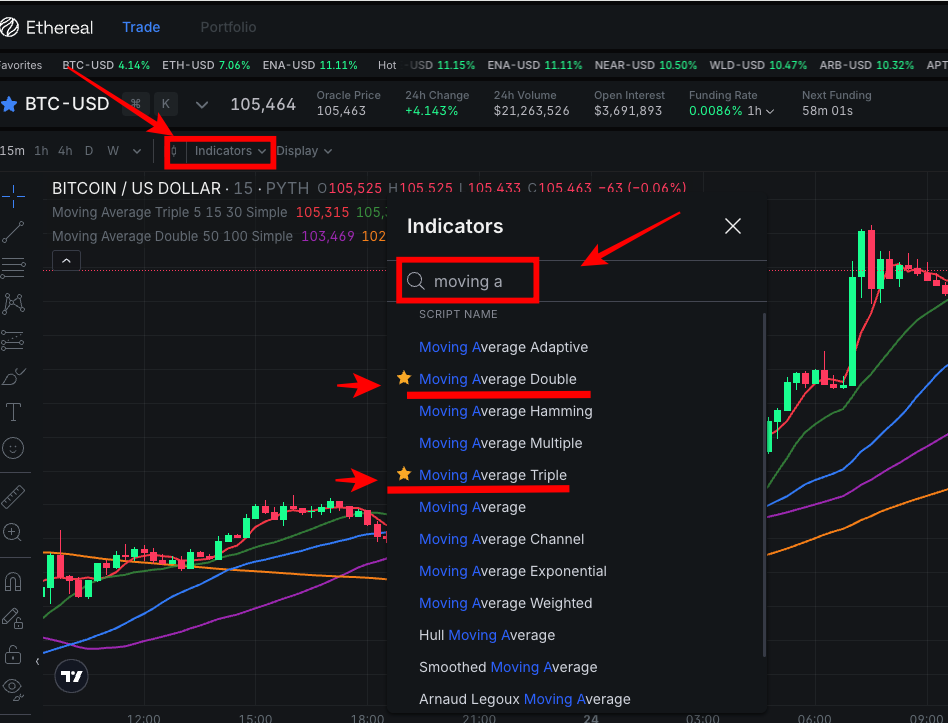
Task: Toggle the BTC-USD favorite star
Action: coord(9,104)
